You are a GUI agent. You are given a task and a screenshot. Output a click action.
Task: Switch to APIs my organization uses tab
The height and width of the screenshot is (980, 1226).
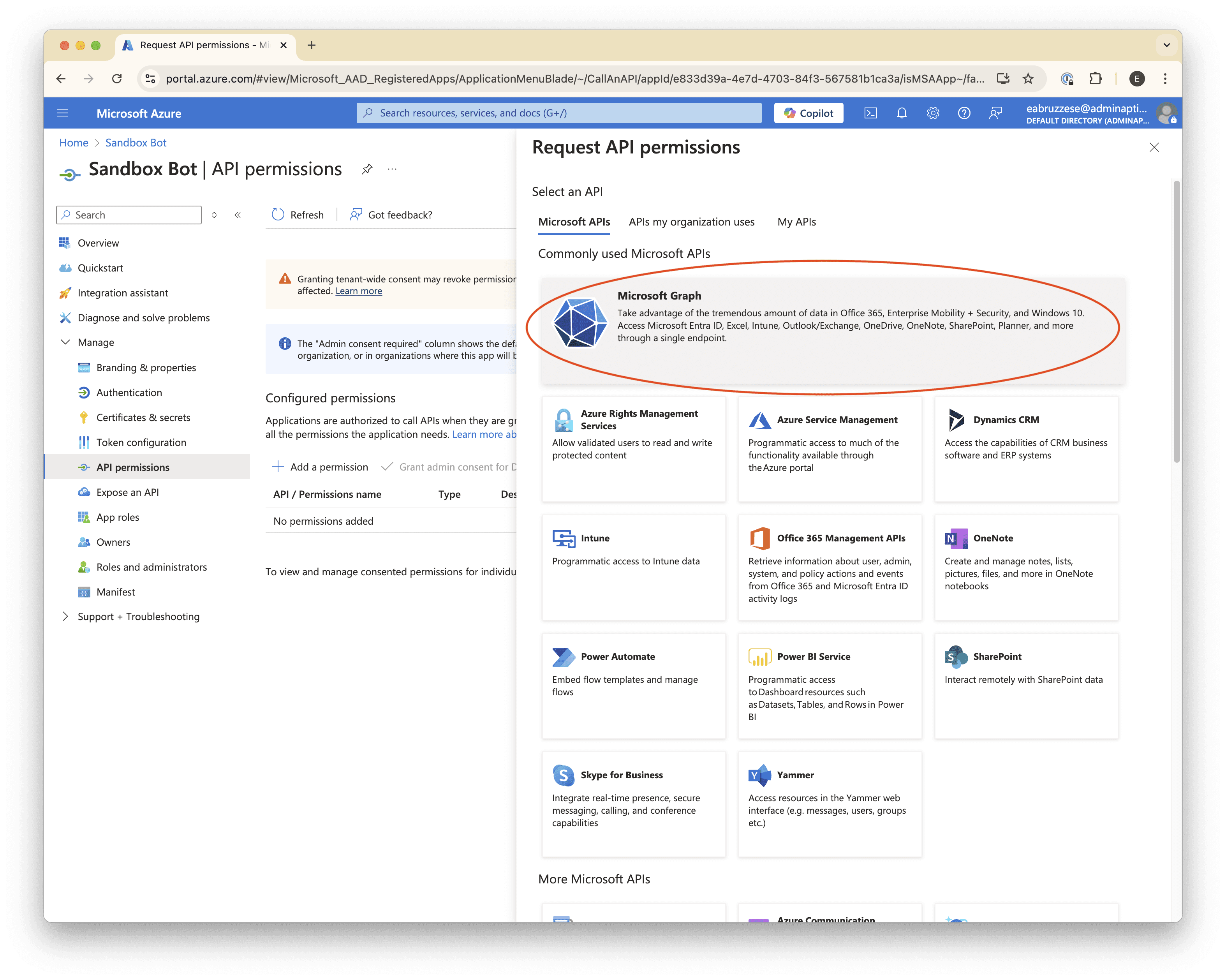pyautogui.click(x=691, y=222)
